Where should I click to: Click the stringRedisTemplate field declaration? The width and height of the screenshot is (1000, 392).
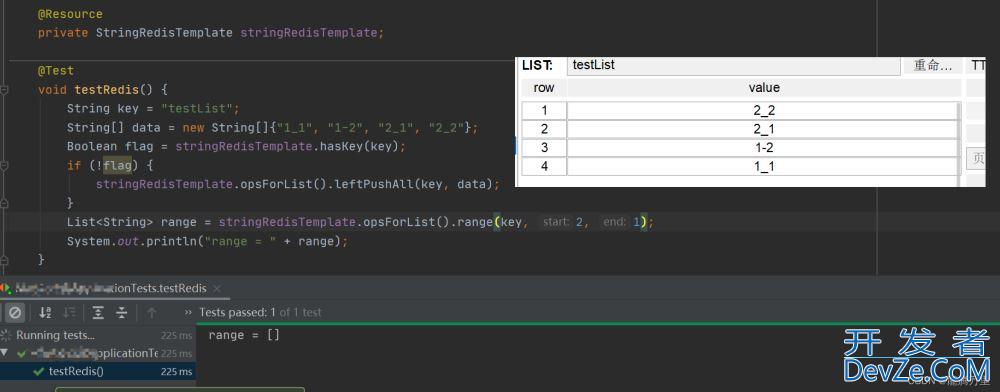(x=309, y=33)
